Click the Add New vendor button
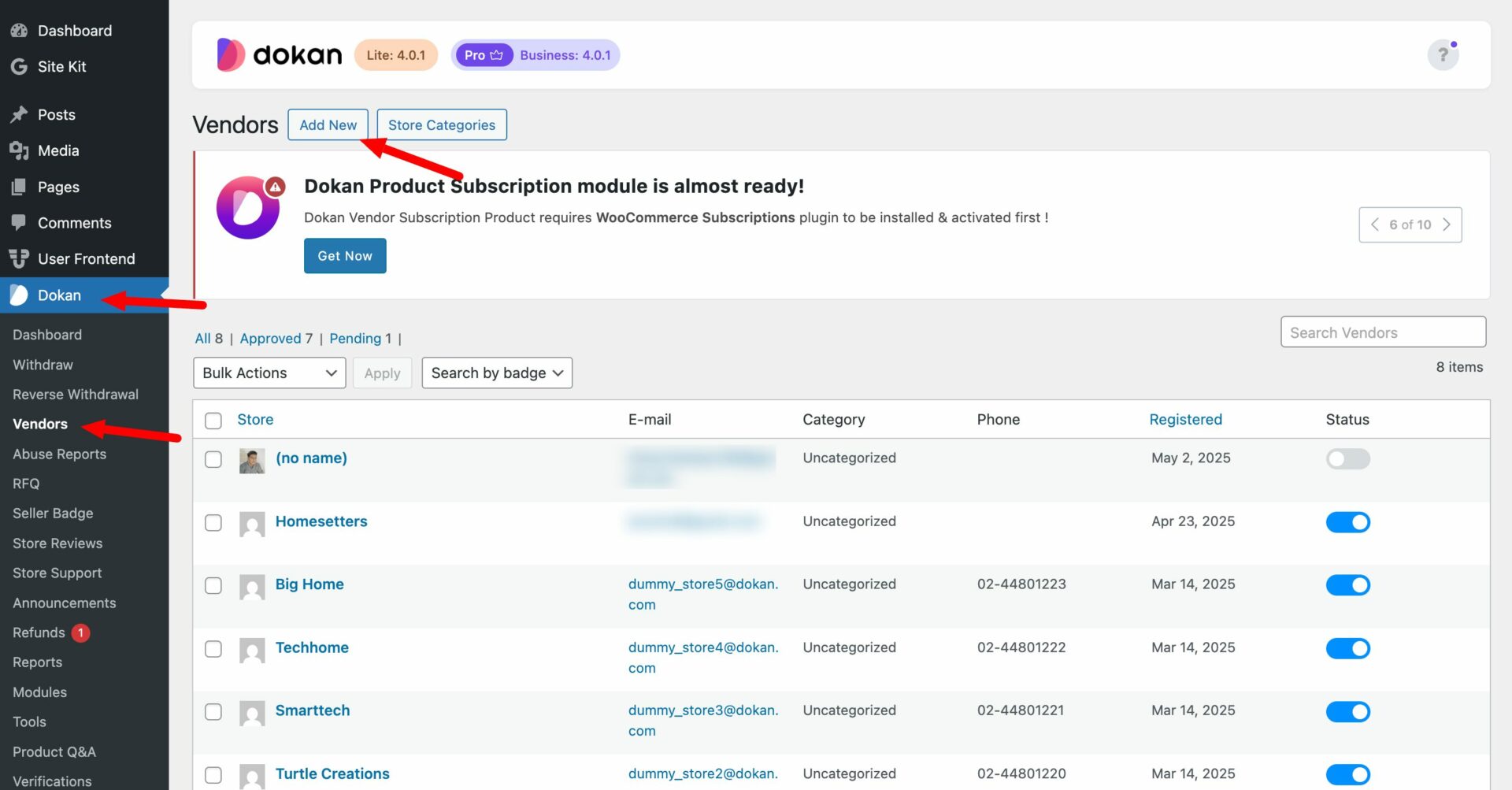The width and height of the screenshot is (1512, 790). (328, 124)
